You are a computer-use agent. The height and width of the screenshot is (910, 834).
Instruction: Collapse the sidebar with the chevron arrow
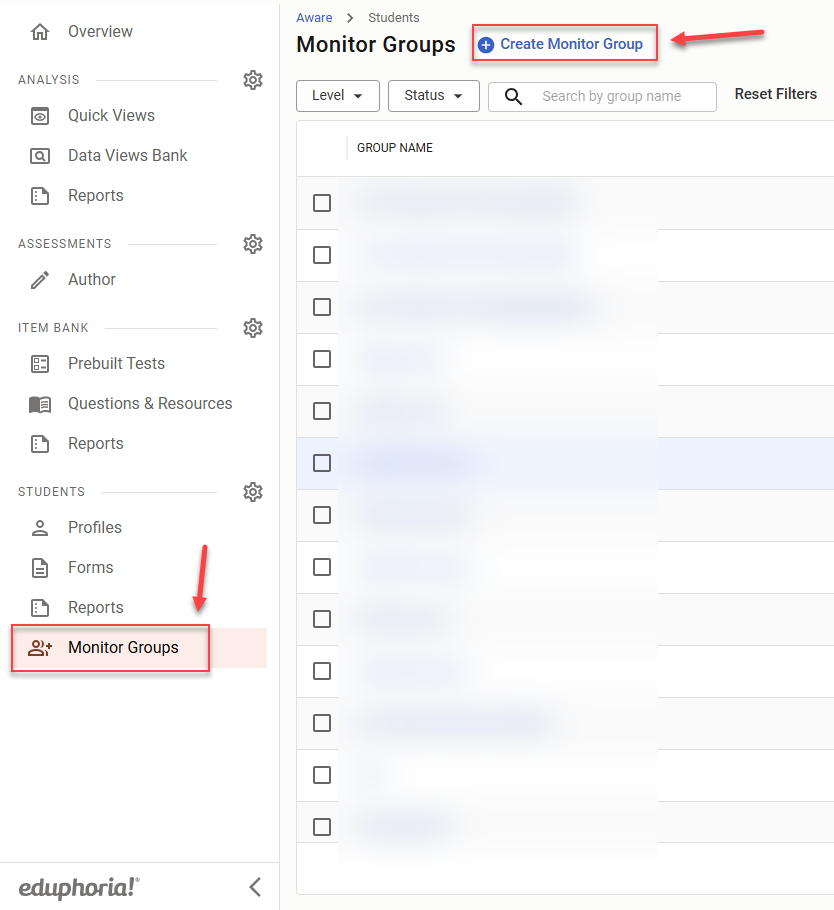click(x=255, y=887)
